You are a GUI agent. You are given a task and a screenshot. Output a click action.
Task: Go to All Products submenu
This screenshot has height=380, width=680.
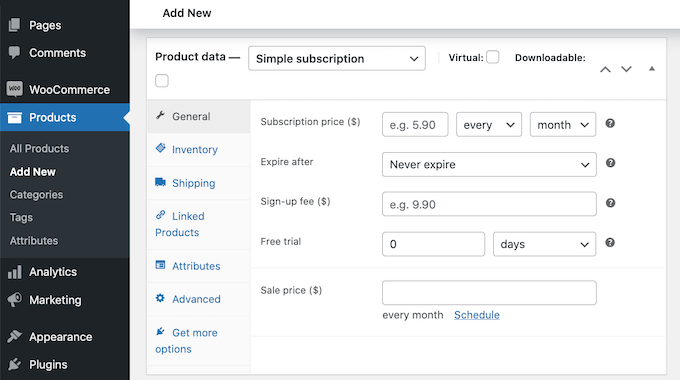pyautogui.click(x=39, y=148)
